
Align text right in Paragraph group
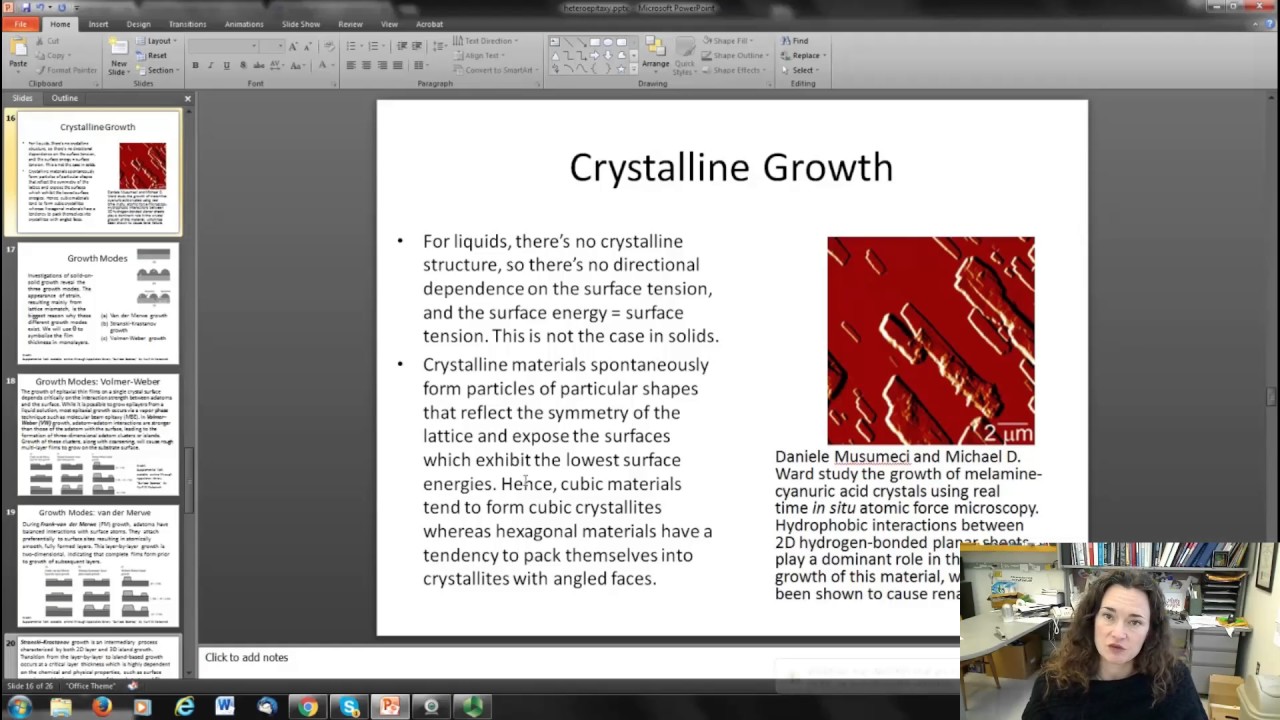[x=382, y=65]
